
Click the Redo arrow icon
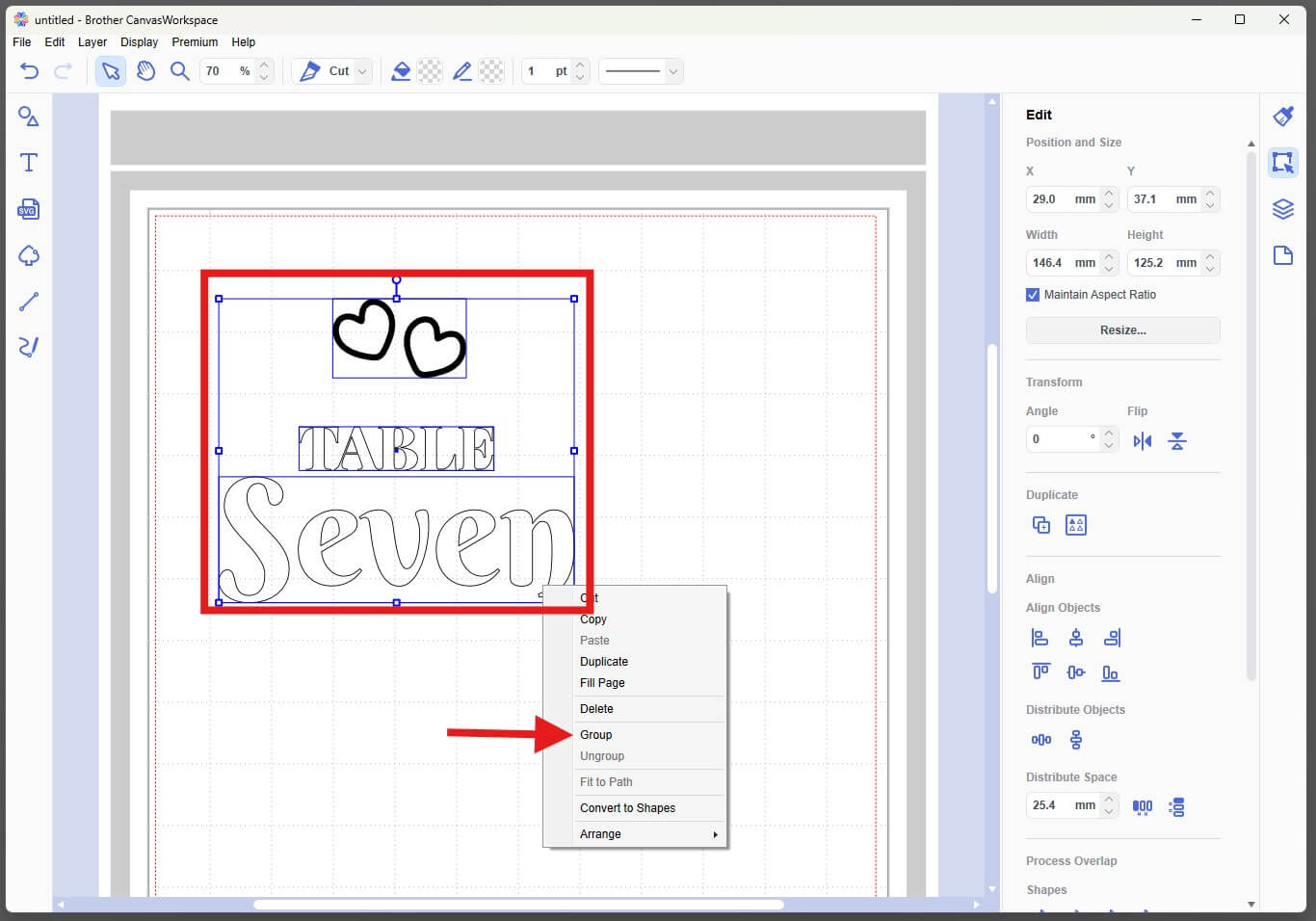click(x=64, y=70)
